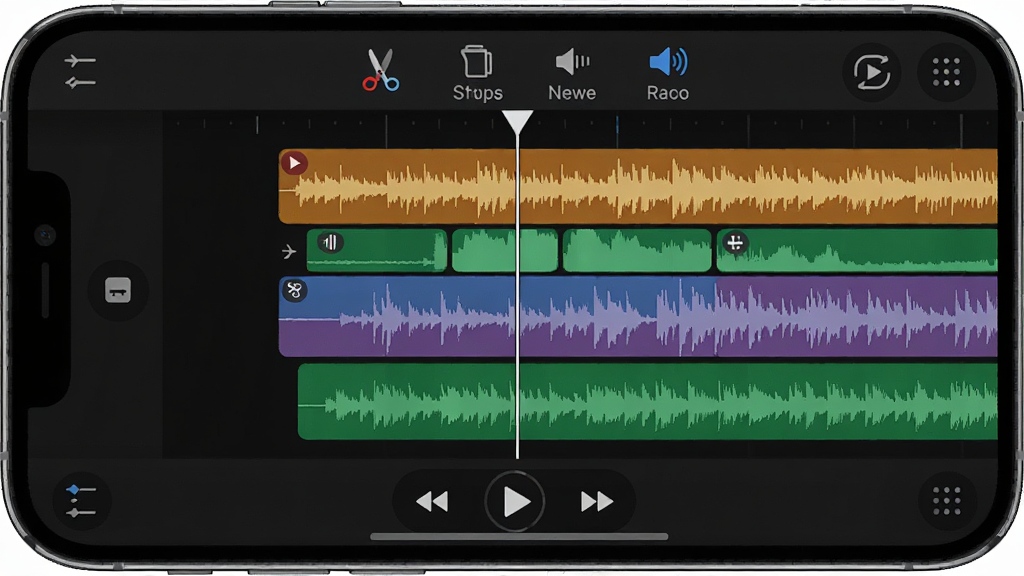Fast-forward with the double-right arrow button

(x=597, y=502)
